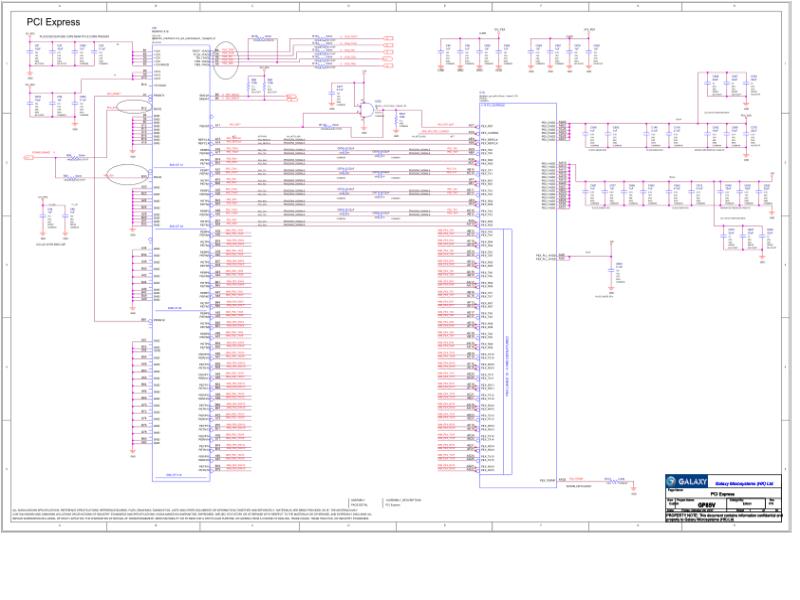Select the topmost red off-page connector at upper middle
The width and height of the screenshot is (800, 600).
pyautogui.click(x=389, y=38)
